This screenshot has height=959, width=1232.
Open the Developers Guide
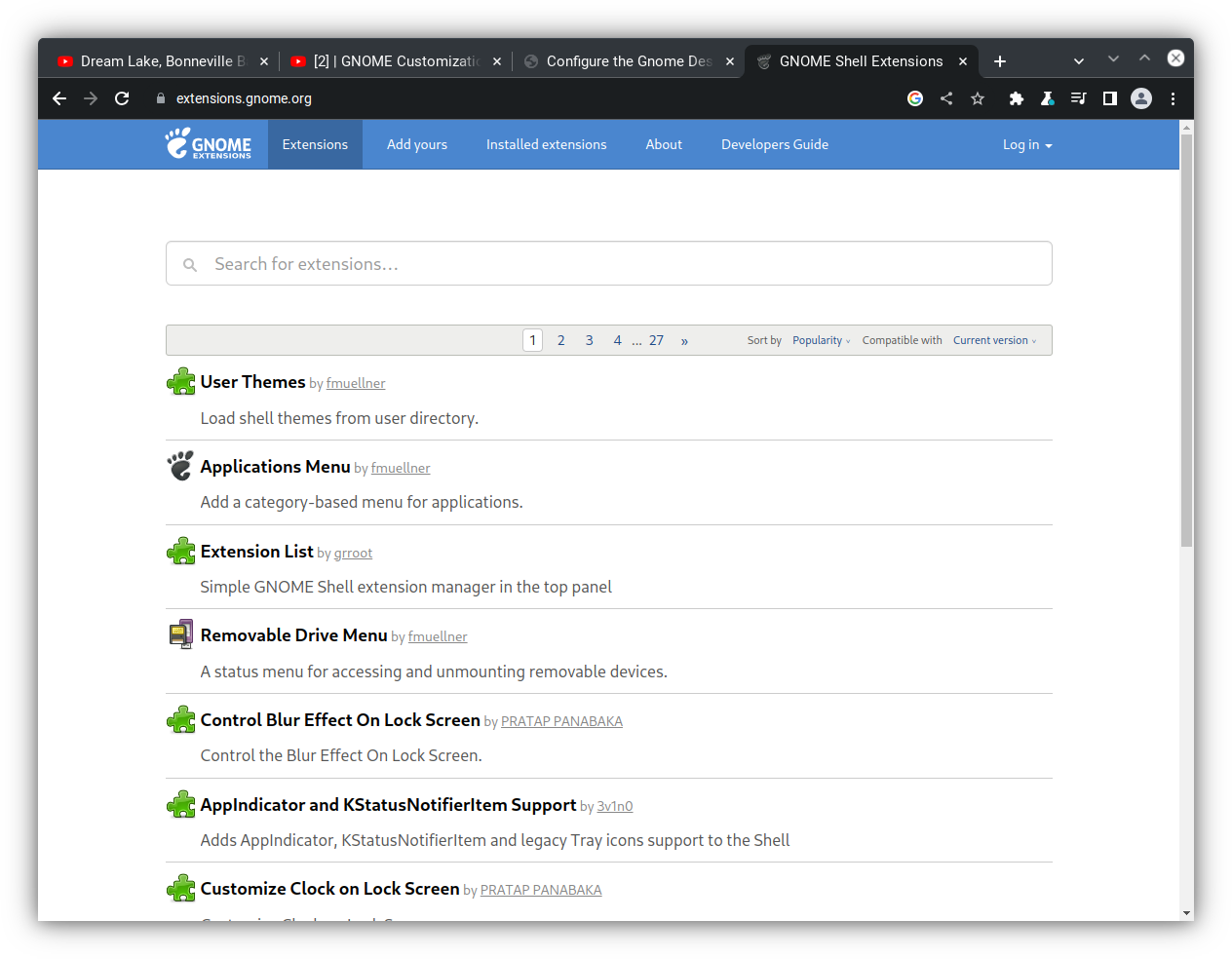click(775, 144)
